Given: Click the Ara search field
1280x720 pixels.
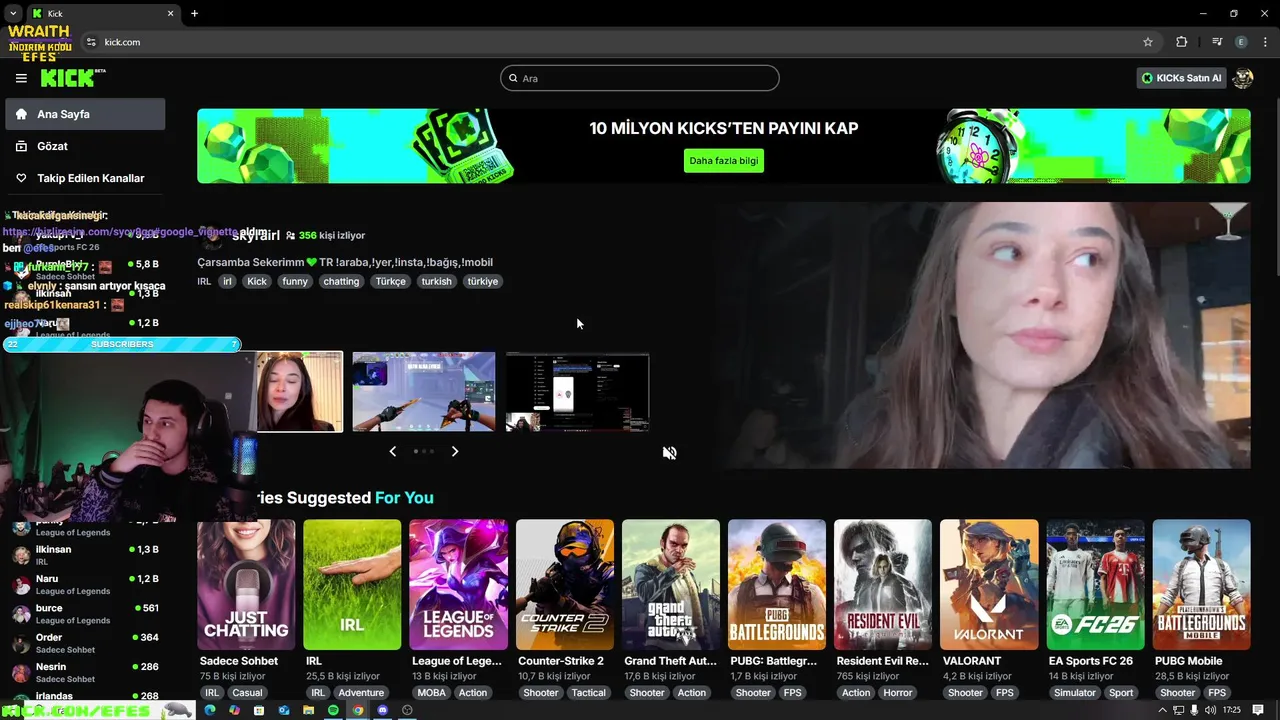Looking at the screenshot, I should 640,78.
